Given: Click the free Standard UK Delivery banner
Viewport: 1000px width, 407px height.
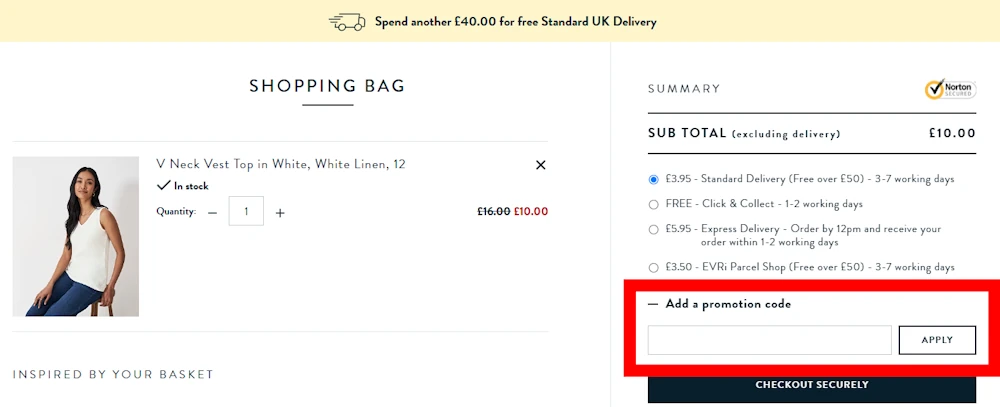Looking at the screenshot, I should click(x=515, y=22).
